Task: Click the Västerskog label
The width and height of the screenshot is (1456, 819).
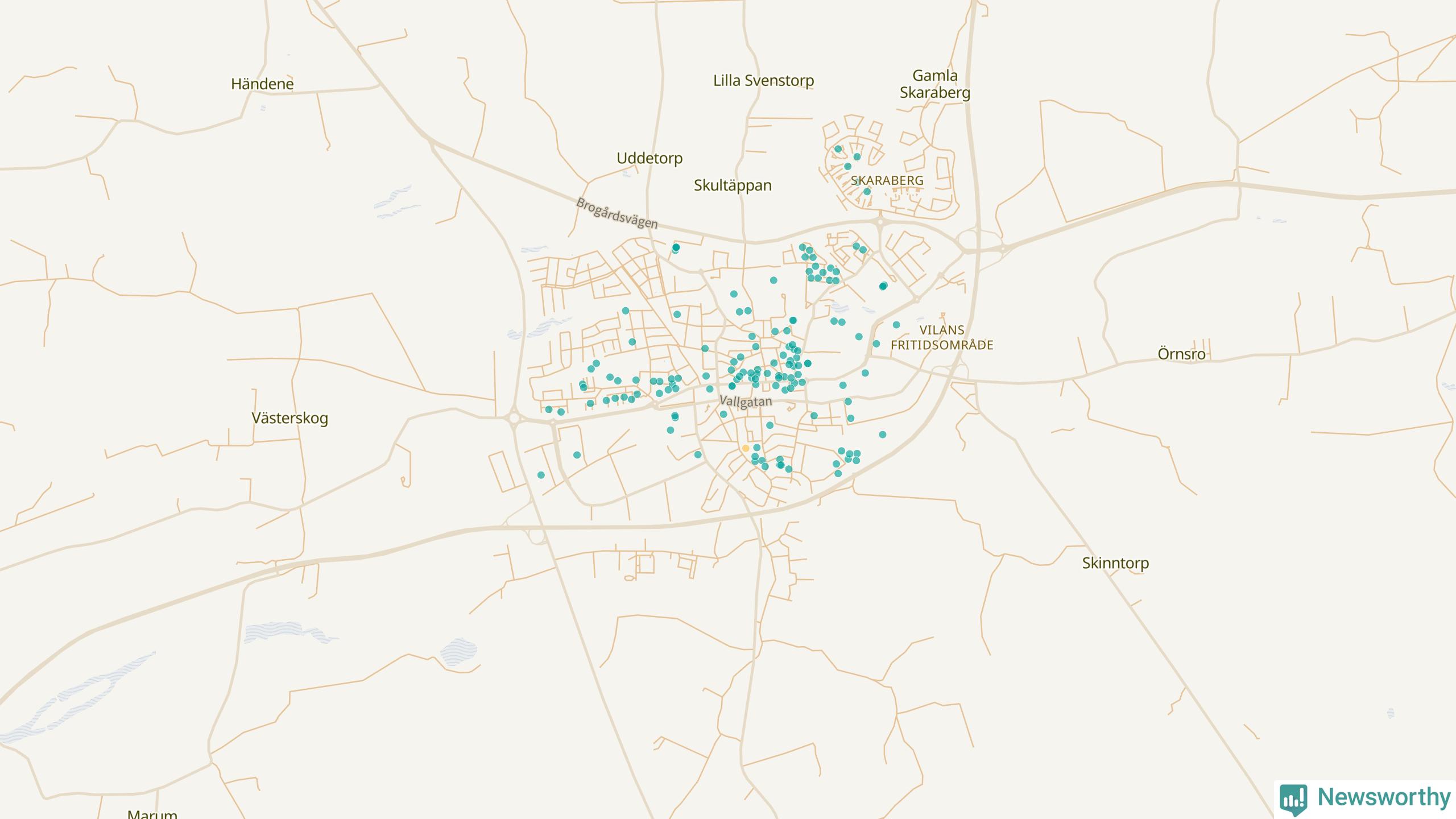Action: [289, 419]
